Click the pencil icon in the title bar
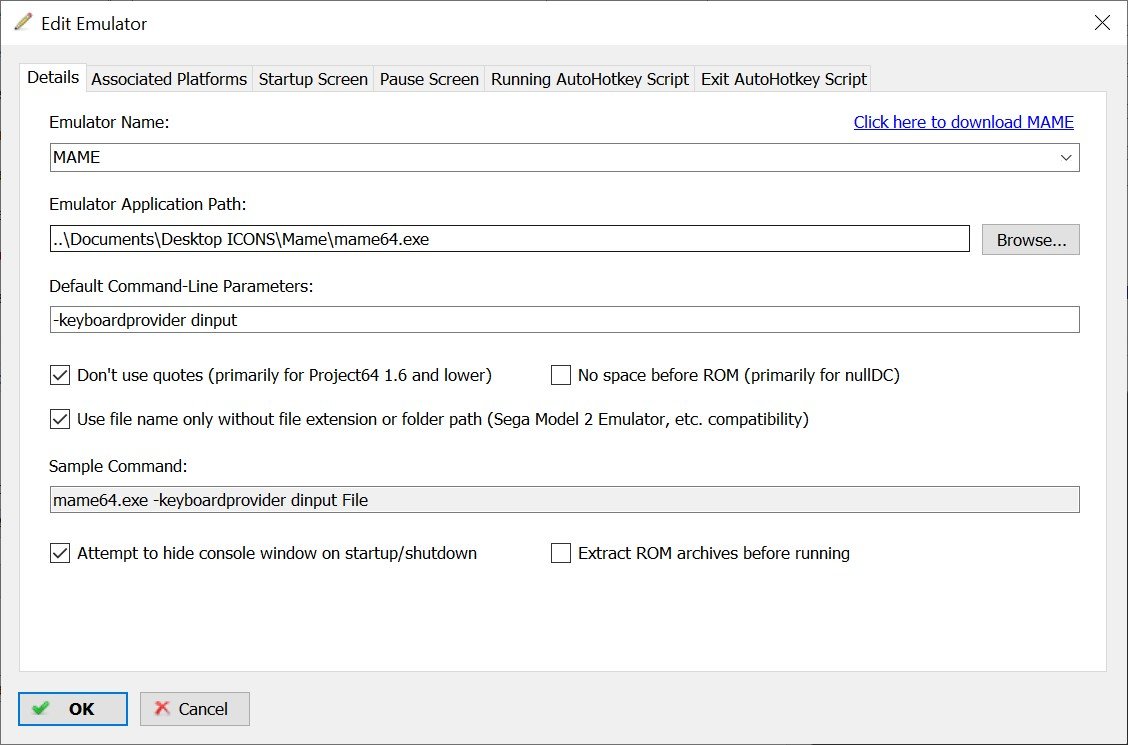1128x745 pixels. [23, 22]
